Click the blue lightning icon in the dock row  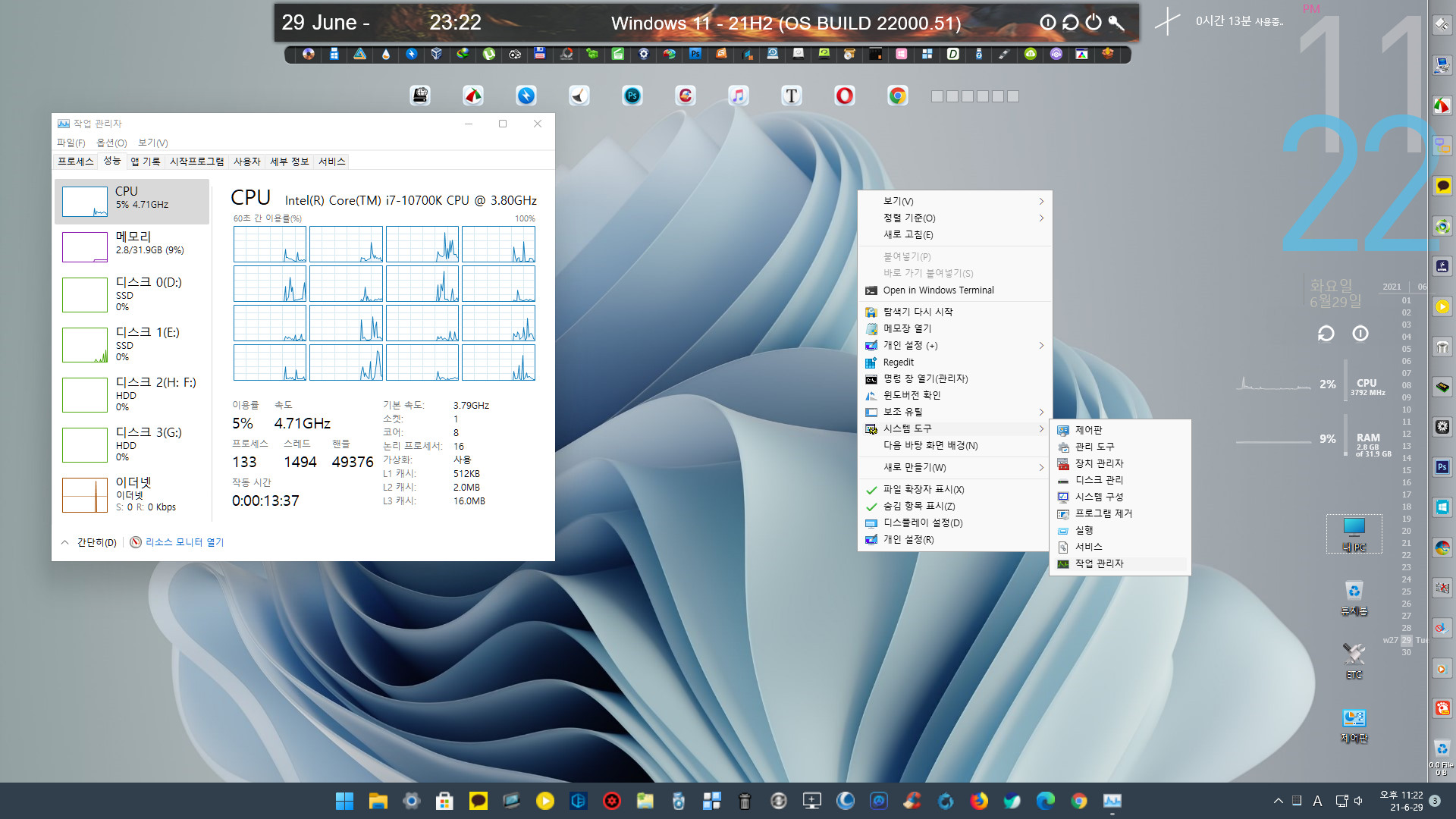[526, 96]
